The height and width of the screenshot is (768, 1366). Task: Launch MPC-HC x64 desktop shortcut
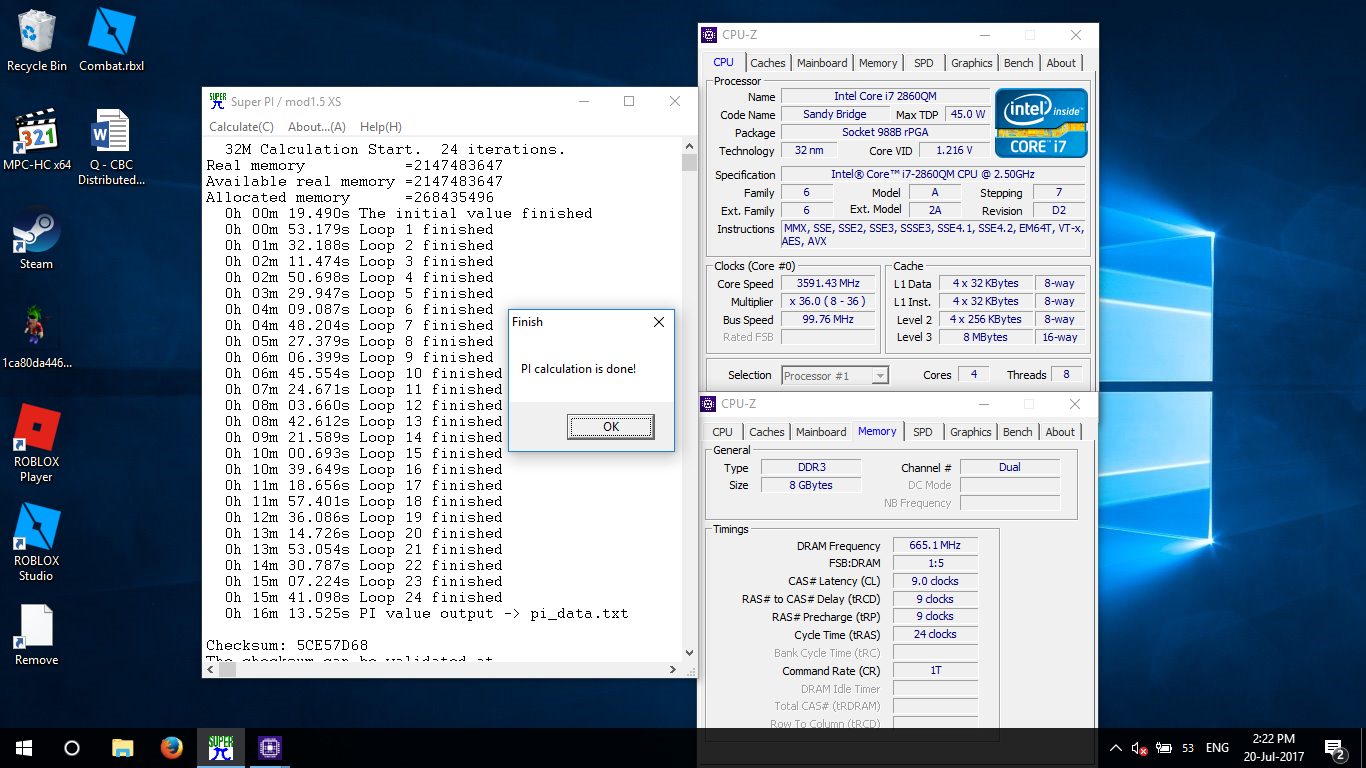37,140
